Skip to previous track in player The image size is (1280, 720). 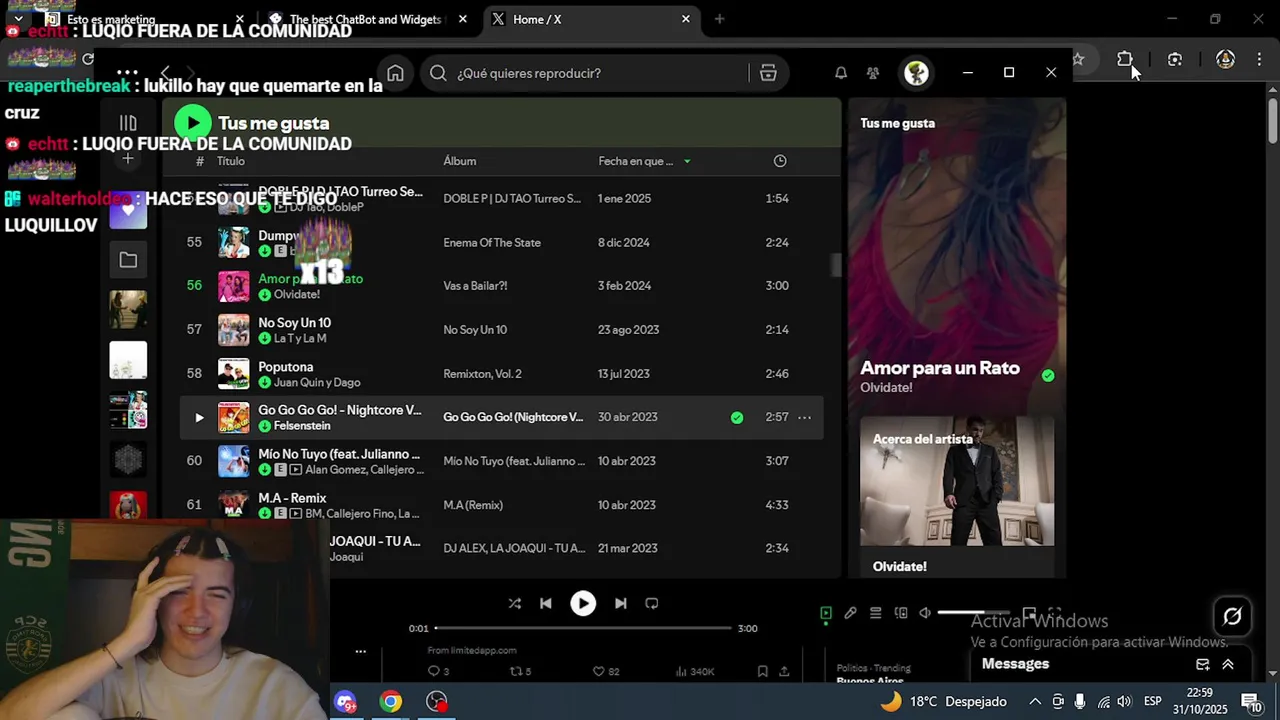(545, 603)
